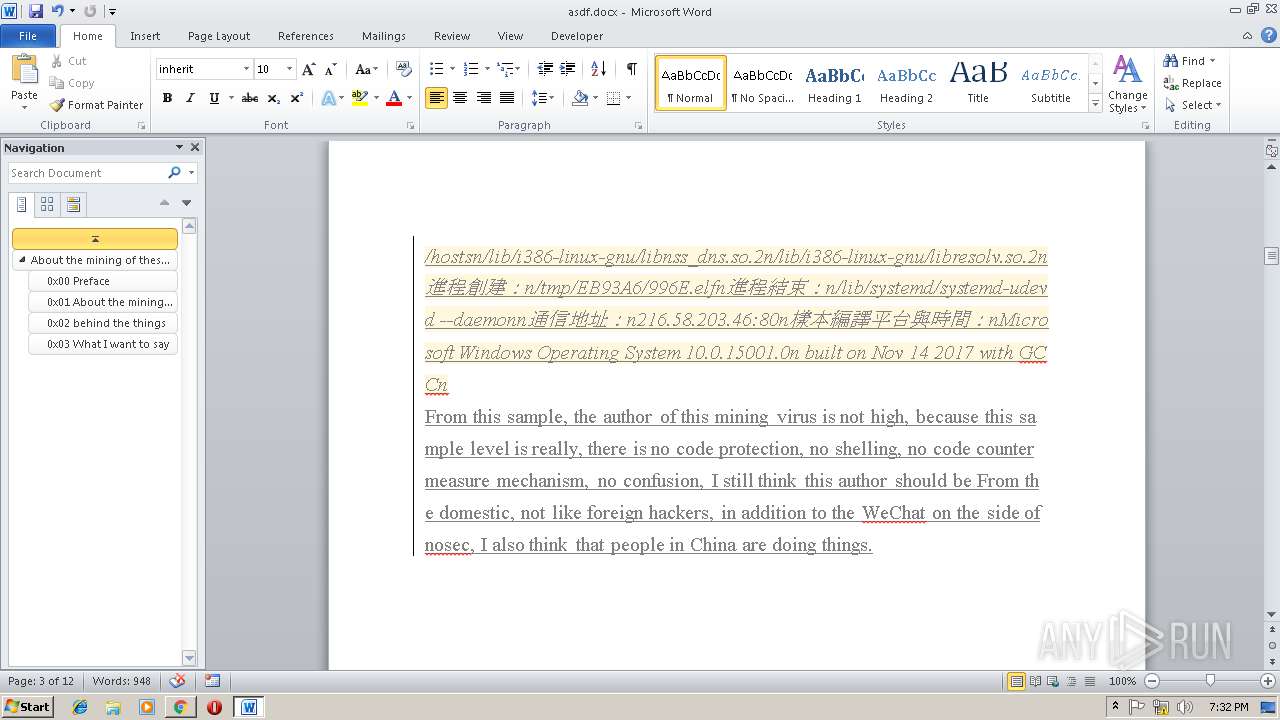Open Internet Explorer from taskbar
Viewport: 1280px width, 720px height.
click(80, 707)
